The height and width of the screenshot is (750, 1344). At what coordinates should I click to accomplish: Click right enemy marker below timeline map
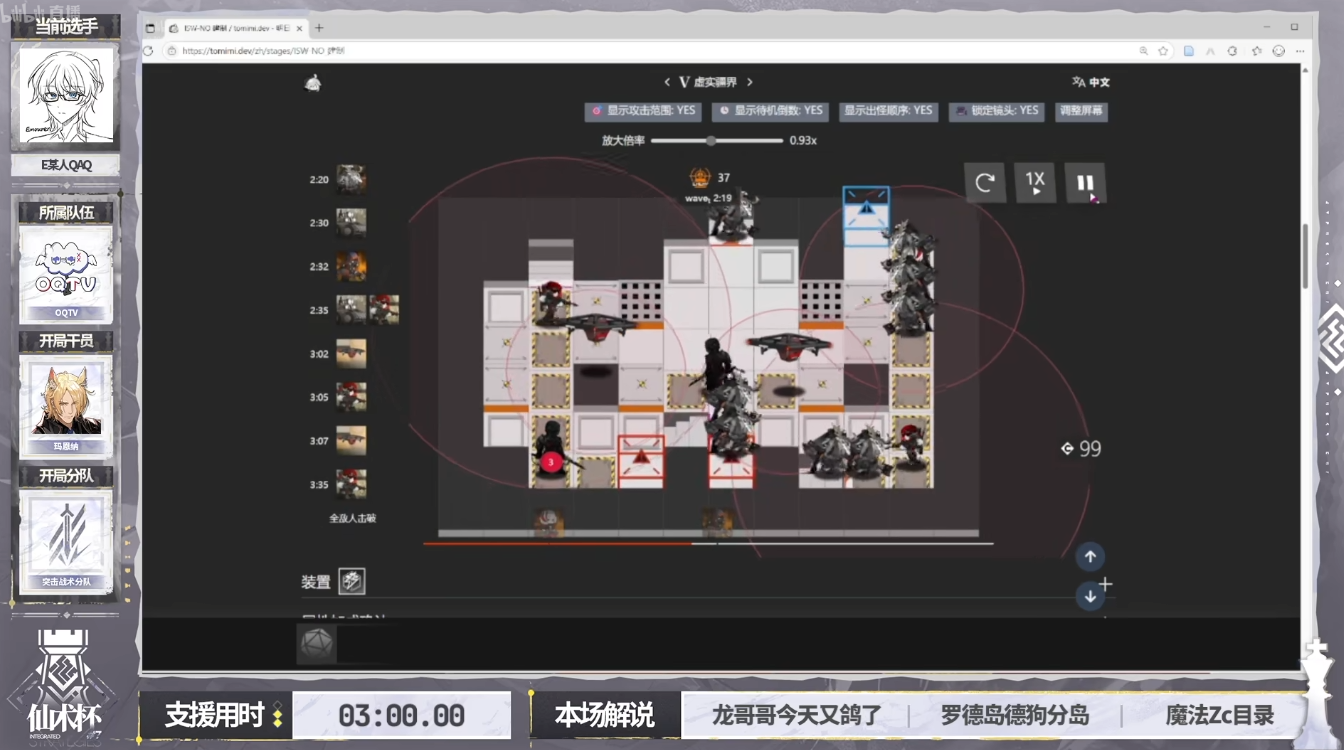[717, 520]
